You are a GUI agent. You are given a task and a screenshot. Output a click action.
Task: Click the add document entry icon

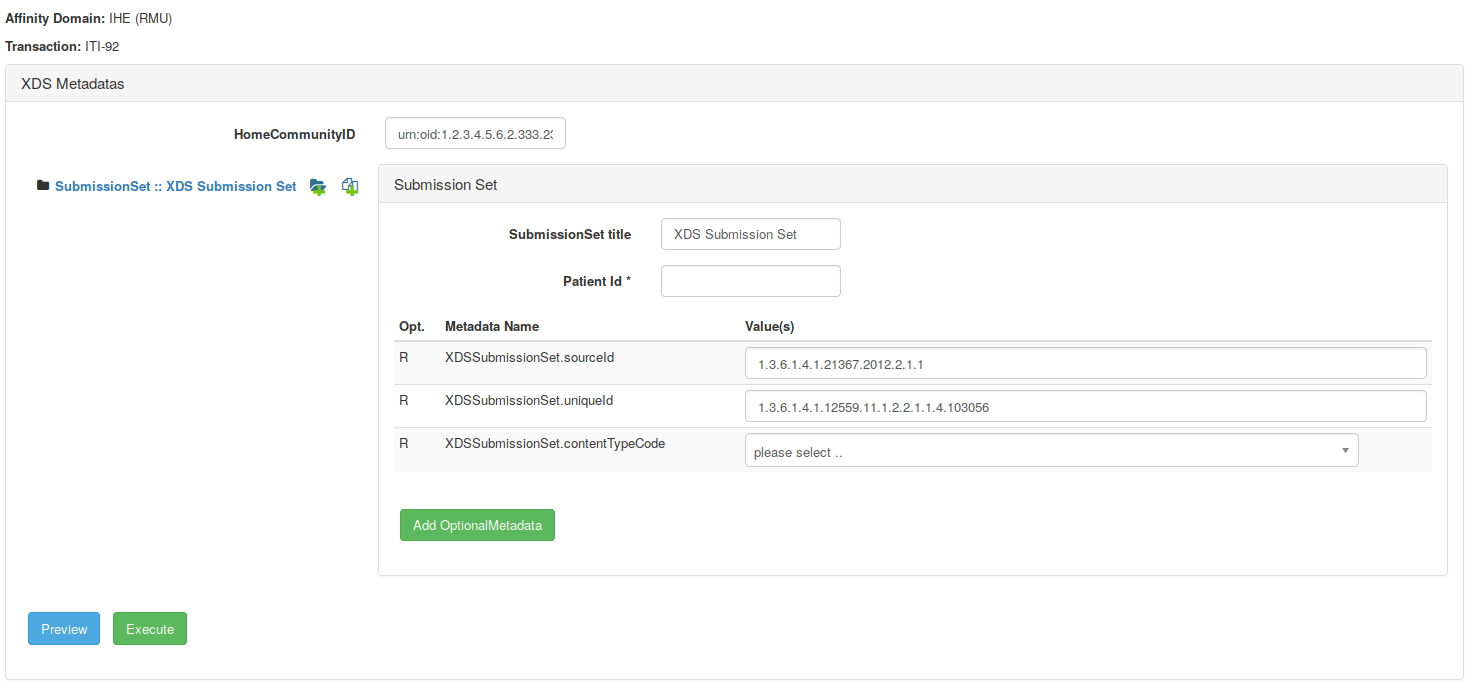(350, 187)
